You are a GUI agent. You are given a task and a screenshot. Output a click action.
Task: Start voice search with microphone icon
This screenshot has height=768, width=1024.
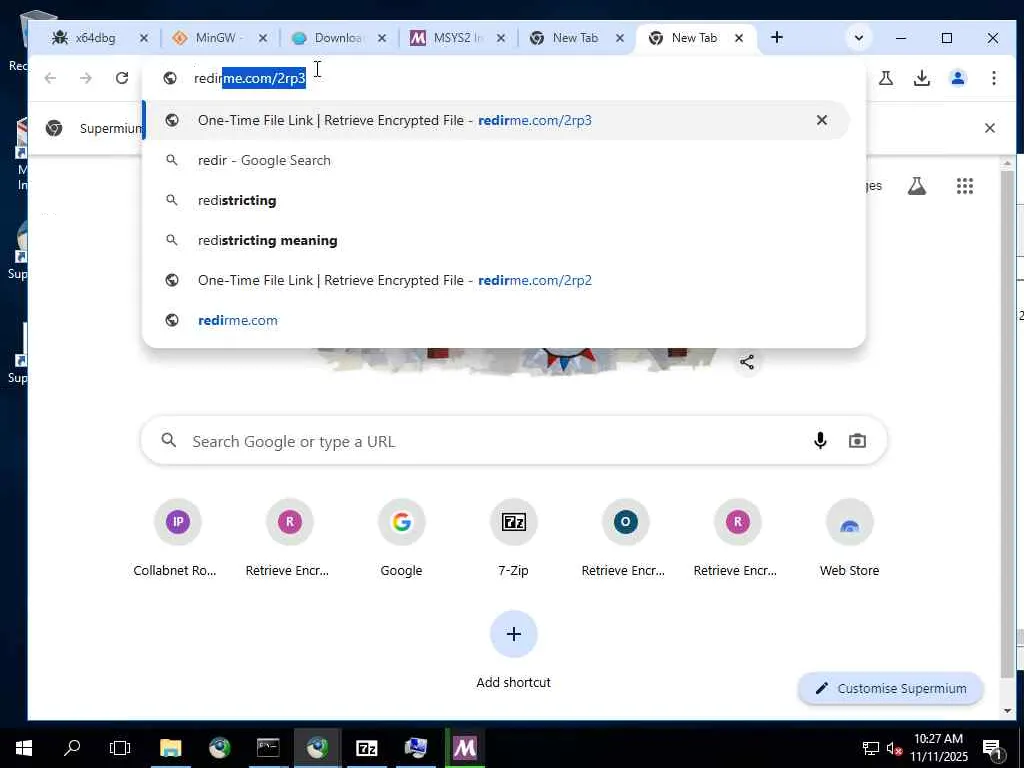(x=820, y=441)
